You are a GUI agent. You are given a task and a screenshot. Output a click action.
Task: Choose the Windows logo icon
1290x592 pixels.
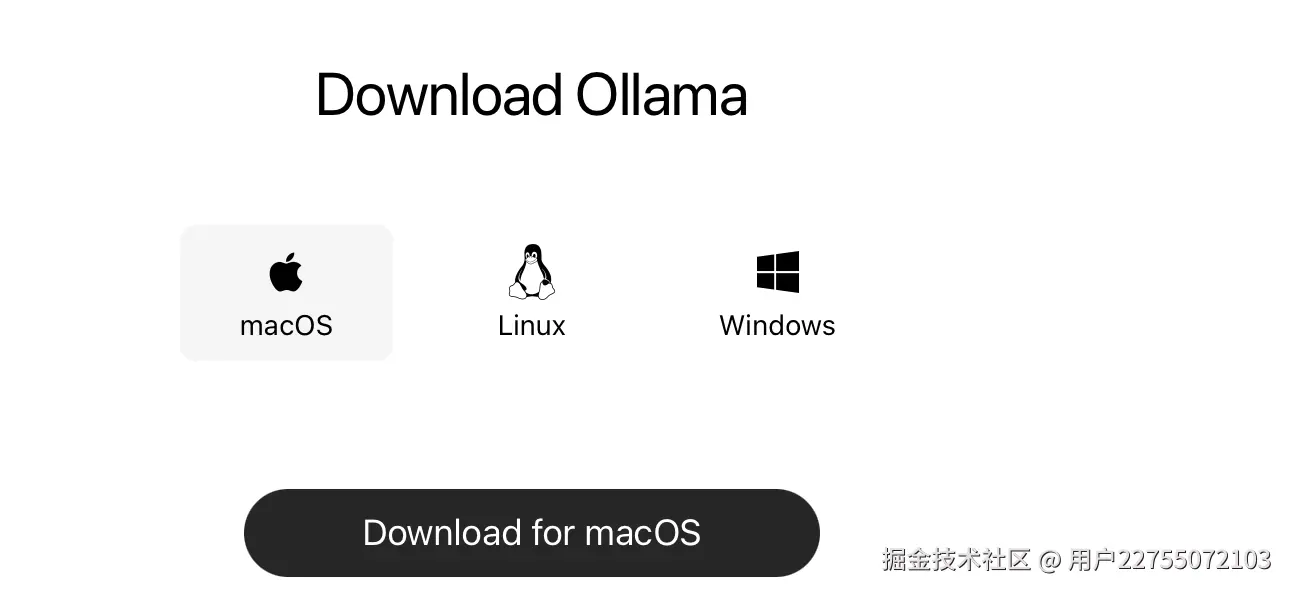click(x=777, y=272)
